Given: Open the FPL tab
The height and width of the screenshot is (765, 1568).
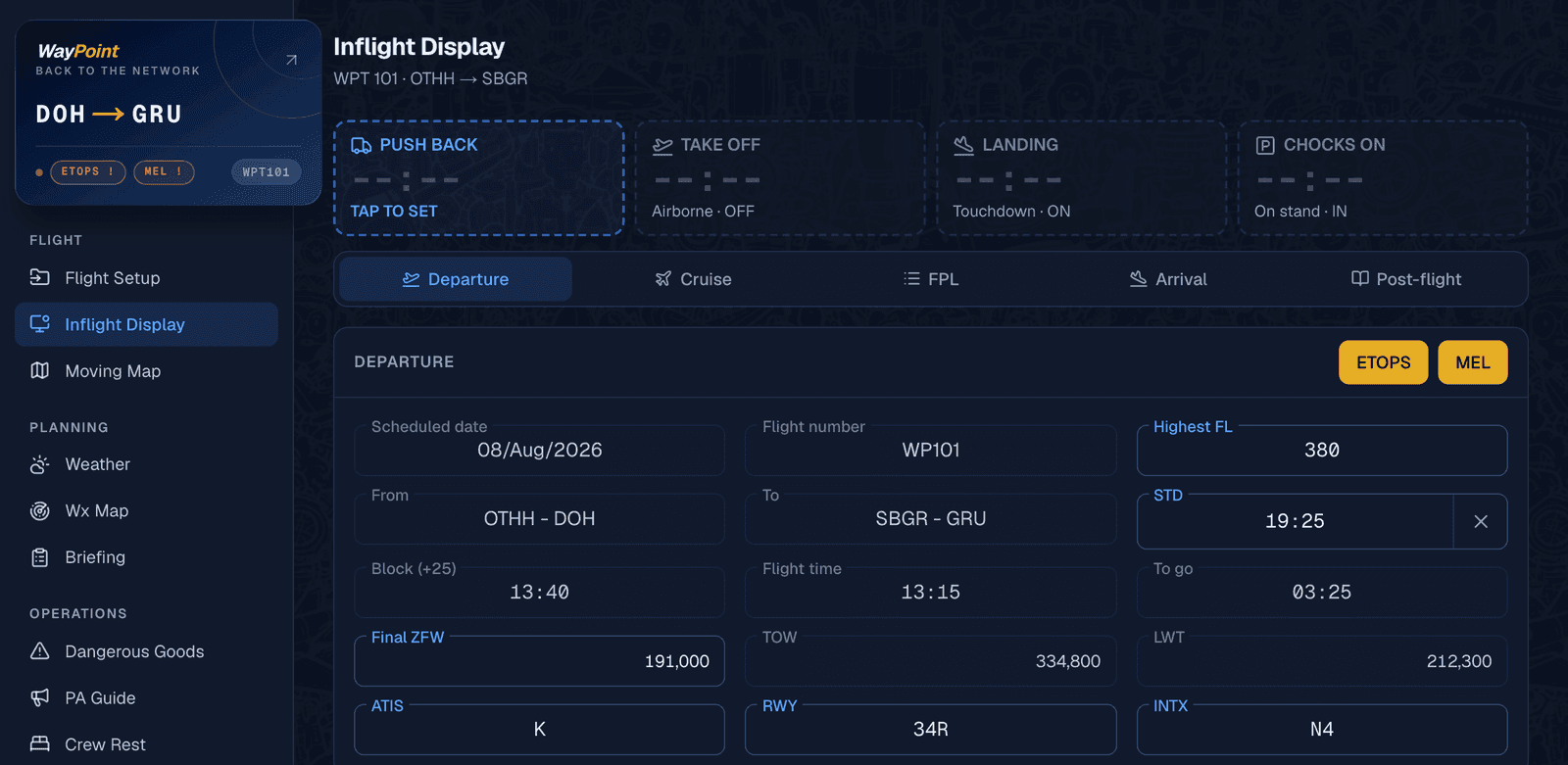Looking at the screenshot, I should click(931, 279).
